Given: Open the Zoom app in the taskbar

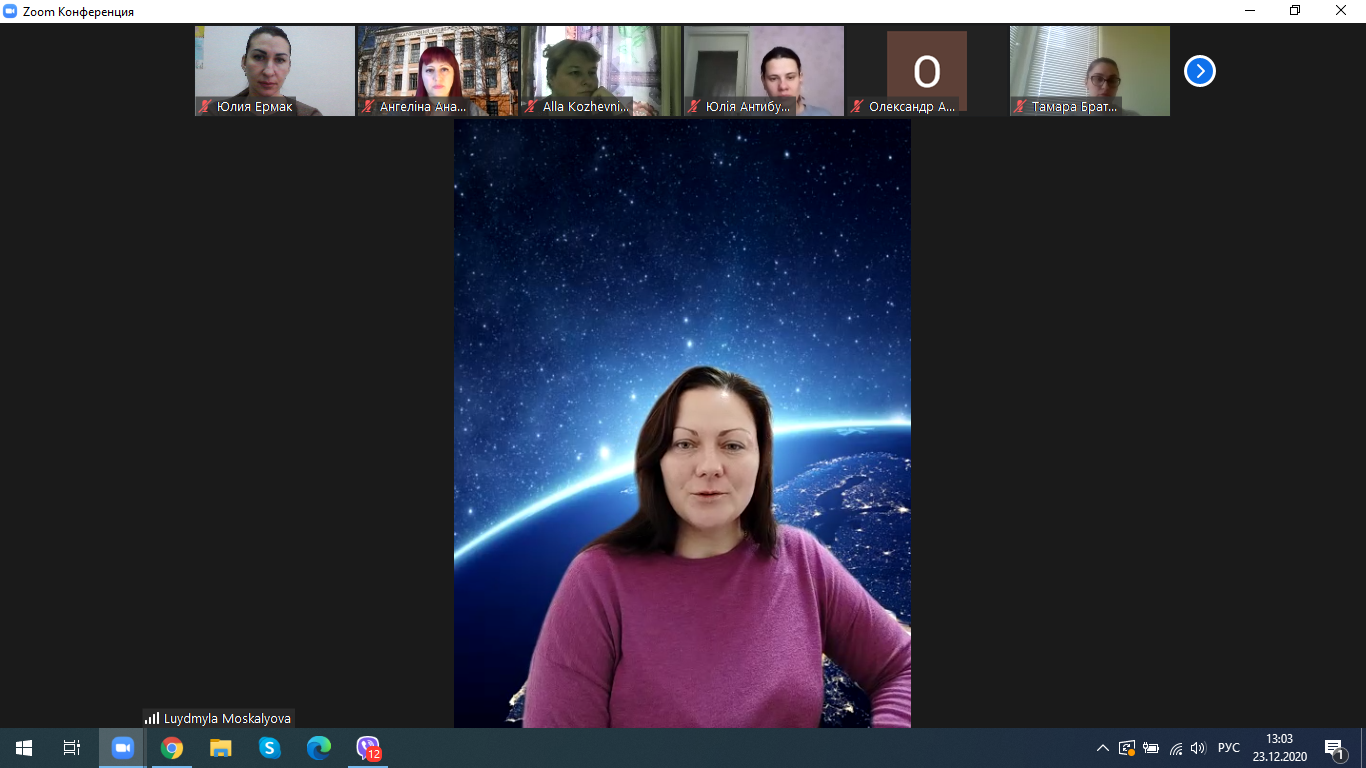Looking at the screenshot, I should pyautogui.click(x=123, y=748).
